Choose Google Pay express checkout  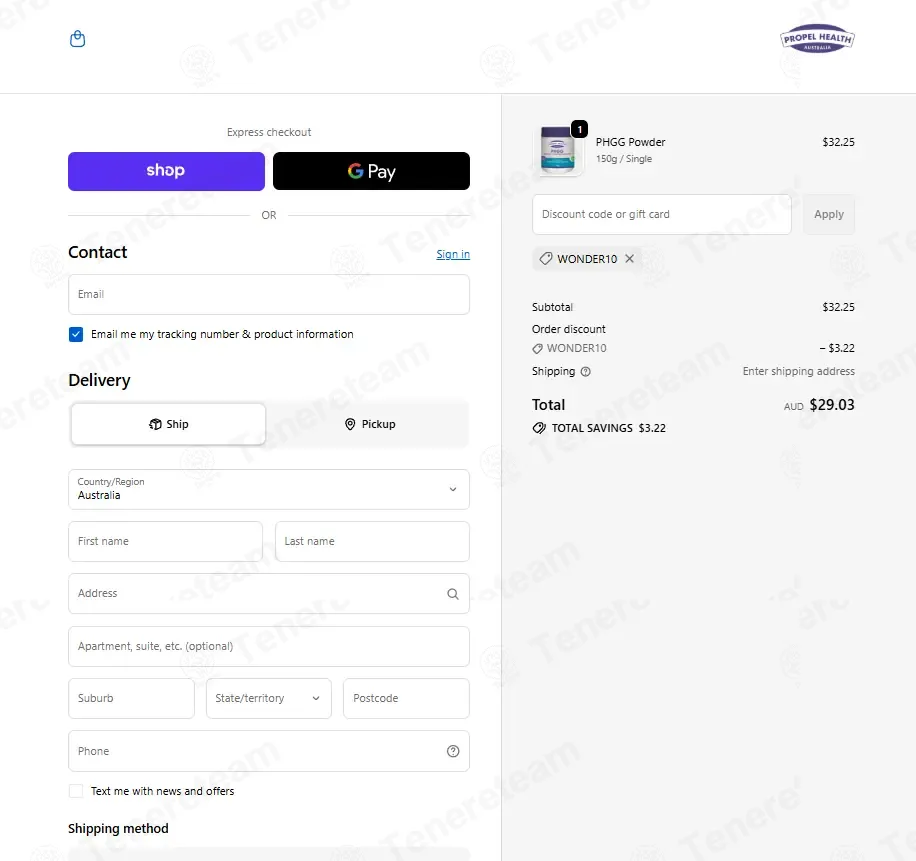coord(372,171)
